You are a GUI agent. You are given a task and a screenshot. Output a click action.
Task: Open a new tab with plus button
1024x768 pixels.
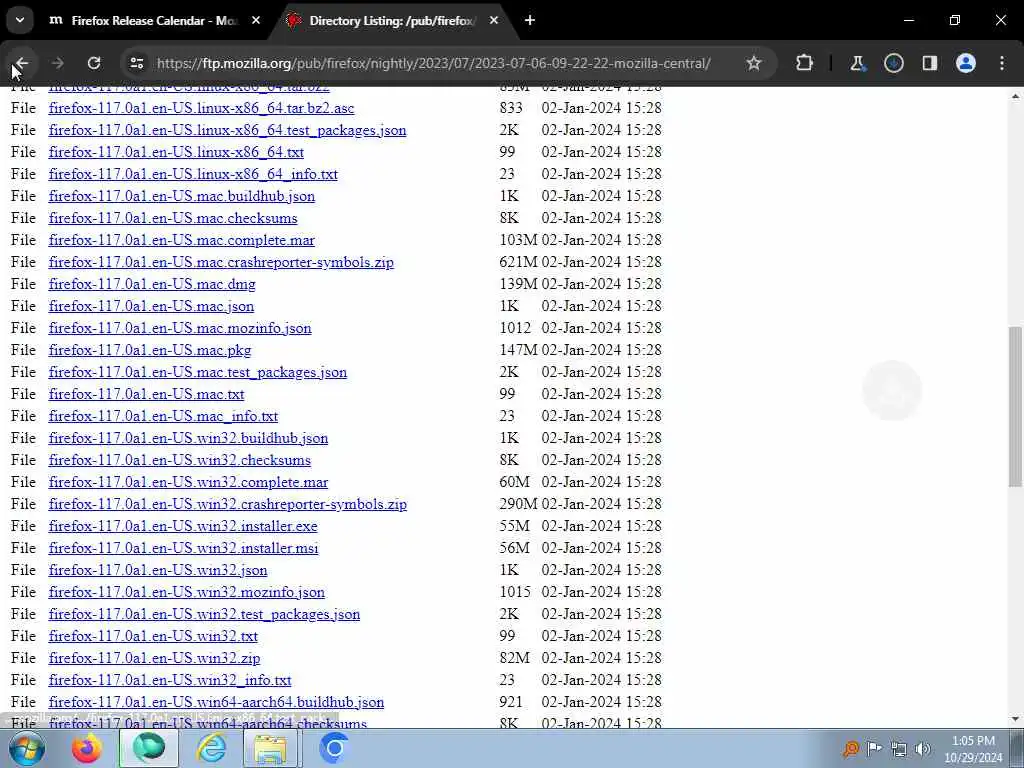(x=530, y=21)
